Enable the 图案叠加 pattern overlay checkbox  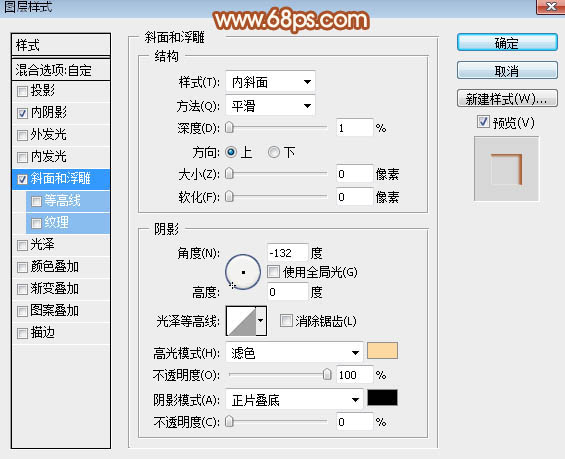click(22, 311)
